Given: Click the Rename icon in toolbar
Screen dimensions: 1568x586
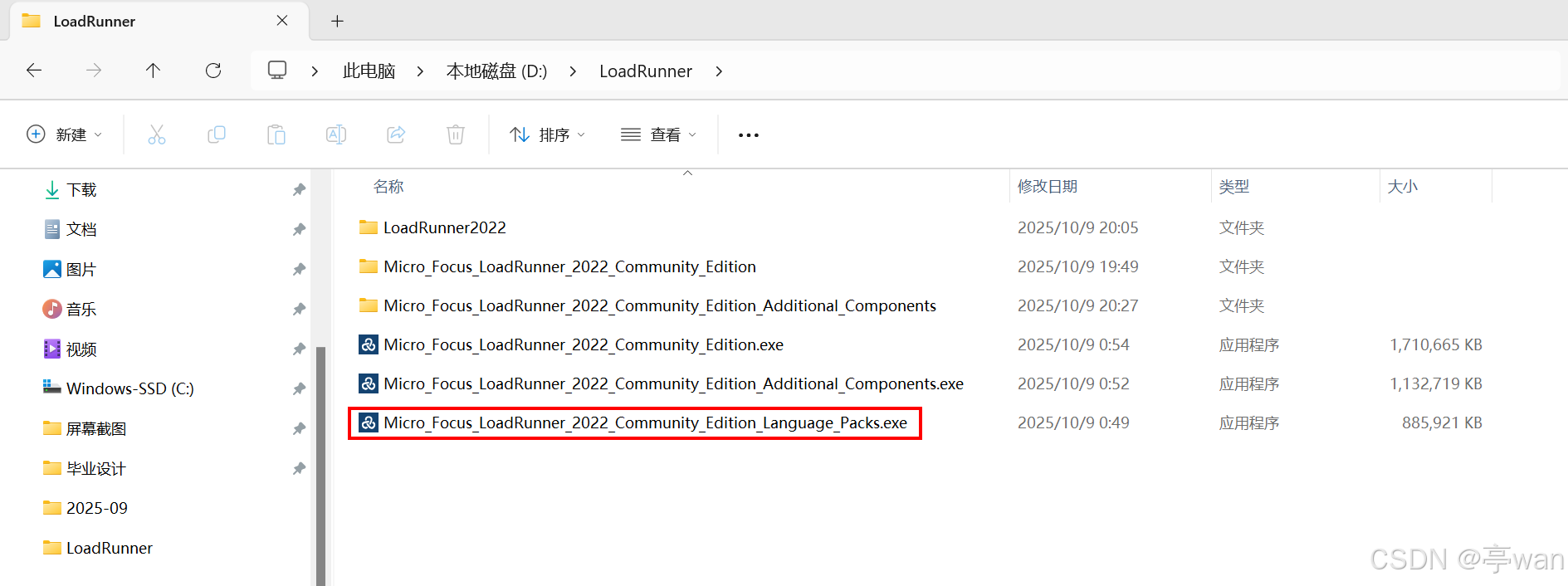Looking at the screenshot, I should click(336, 134).
